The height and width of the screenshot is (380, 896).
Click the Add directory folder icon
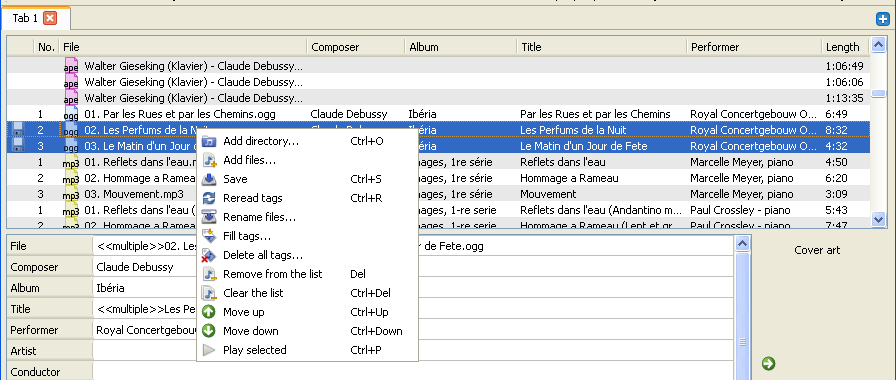click(209, 141)
